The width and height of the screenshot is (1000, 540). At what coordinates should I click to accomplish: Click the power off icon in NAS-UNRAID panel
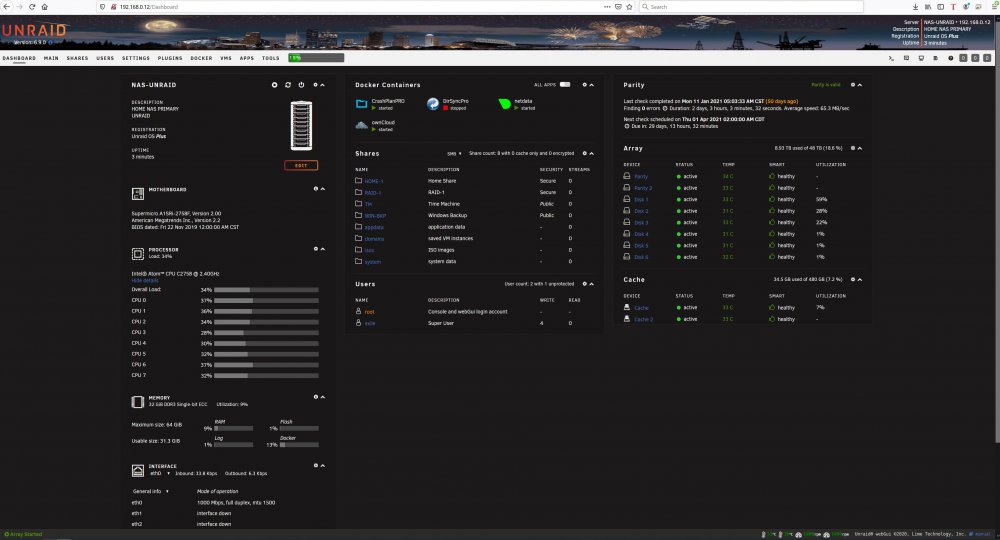pyautogui.click(x=301, y=85)
